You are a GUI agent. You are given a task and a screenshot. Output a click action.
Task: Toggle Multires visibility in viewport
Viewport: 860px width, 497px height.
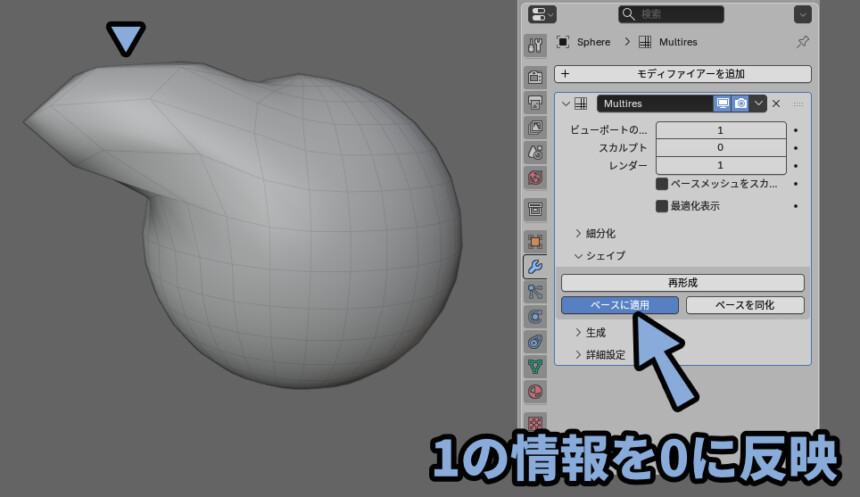click(x=722, y=103)
